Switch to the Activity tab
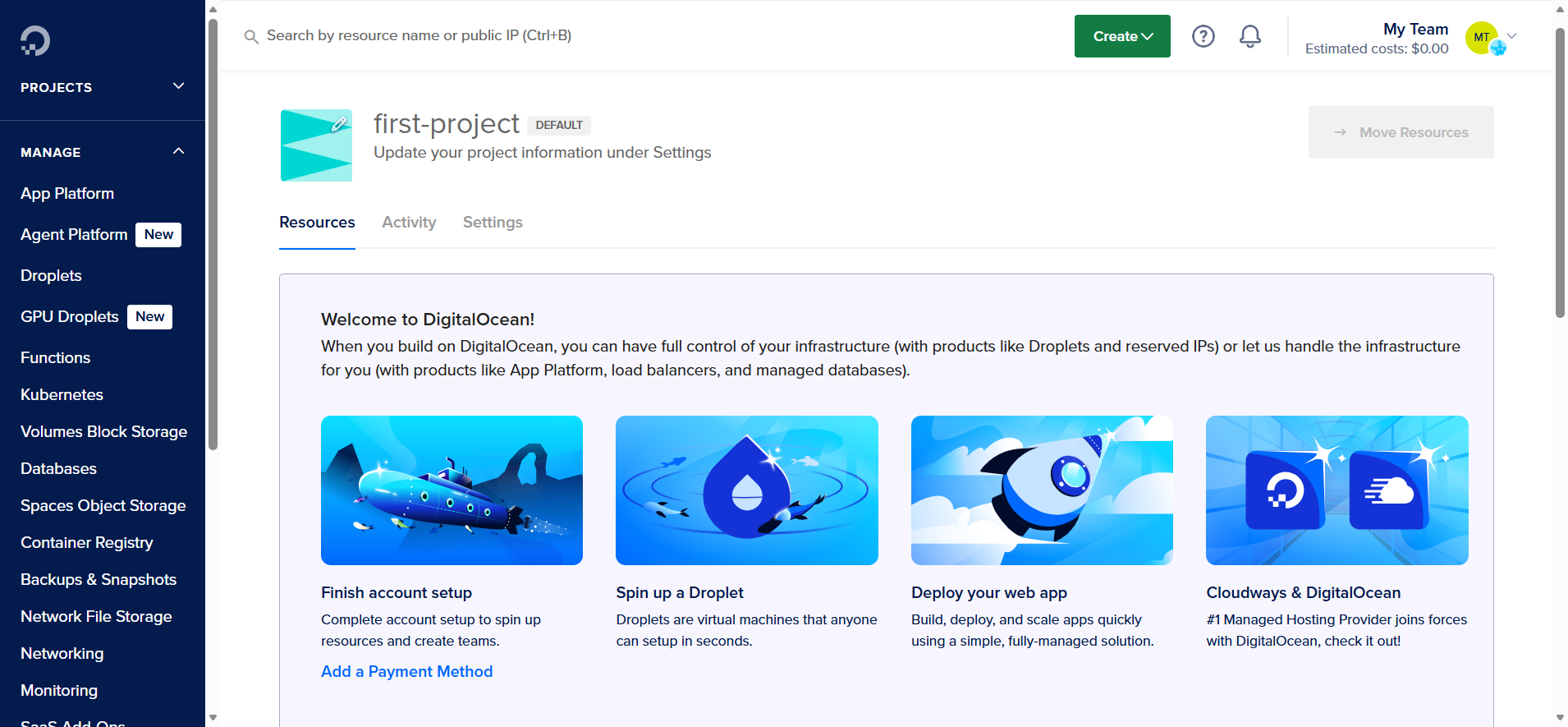1568x727 pixels. 409,223
